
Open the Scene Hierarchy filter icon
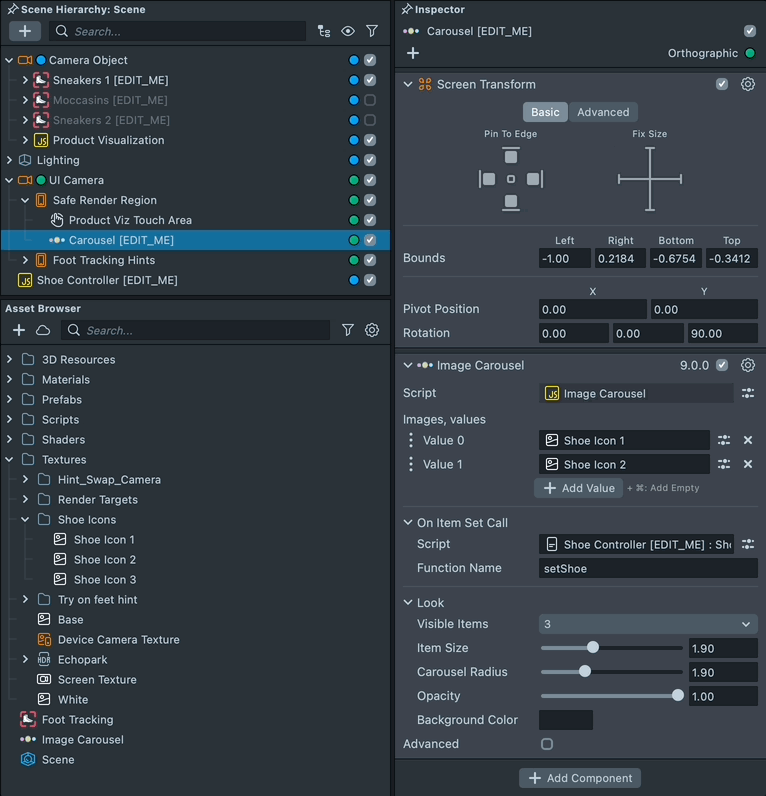372,32
